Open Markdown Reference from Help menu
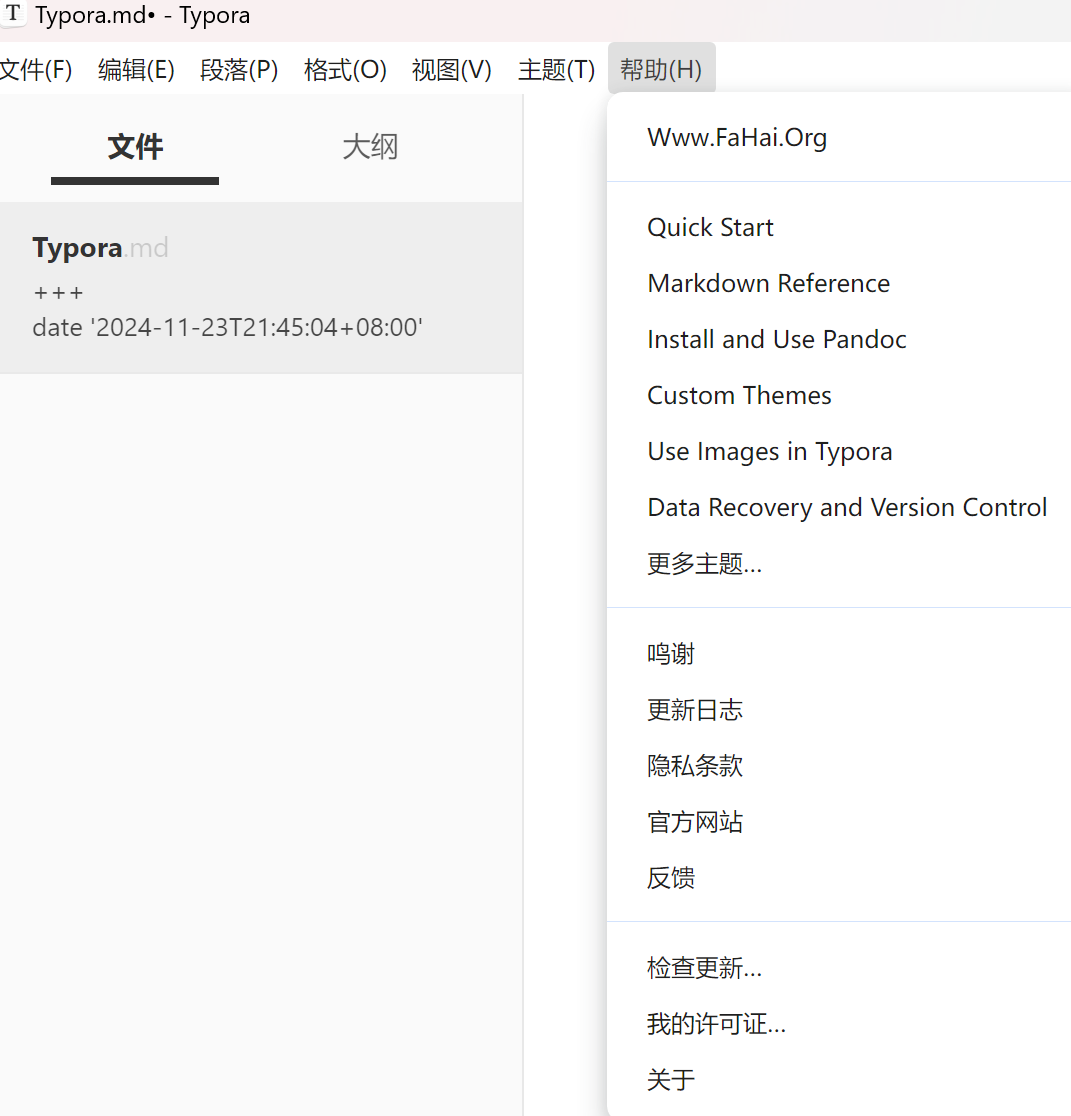The height and width of the screenshot is (1116, 1071). point(768,284)
